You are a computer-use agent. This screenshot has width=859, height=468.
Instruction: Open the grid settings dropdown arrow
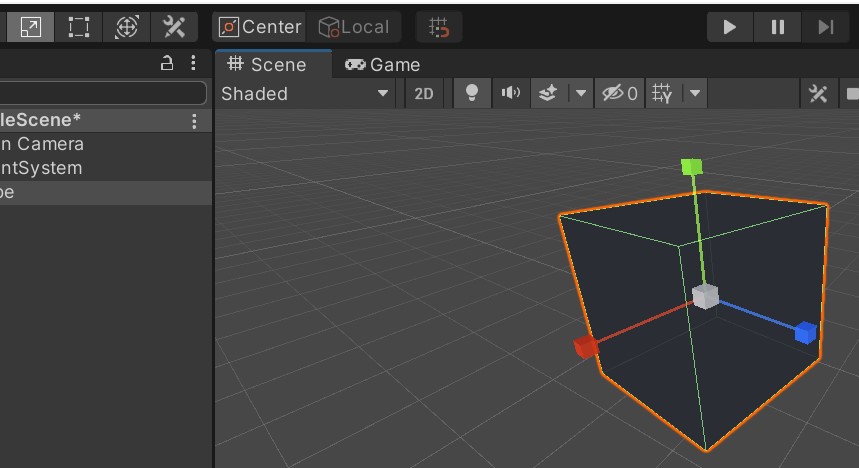coord(695,93)
